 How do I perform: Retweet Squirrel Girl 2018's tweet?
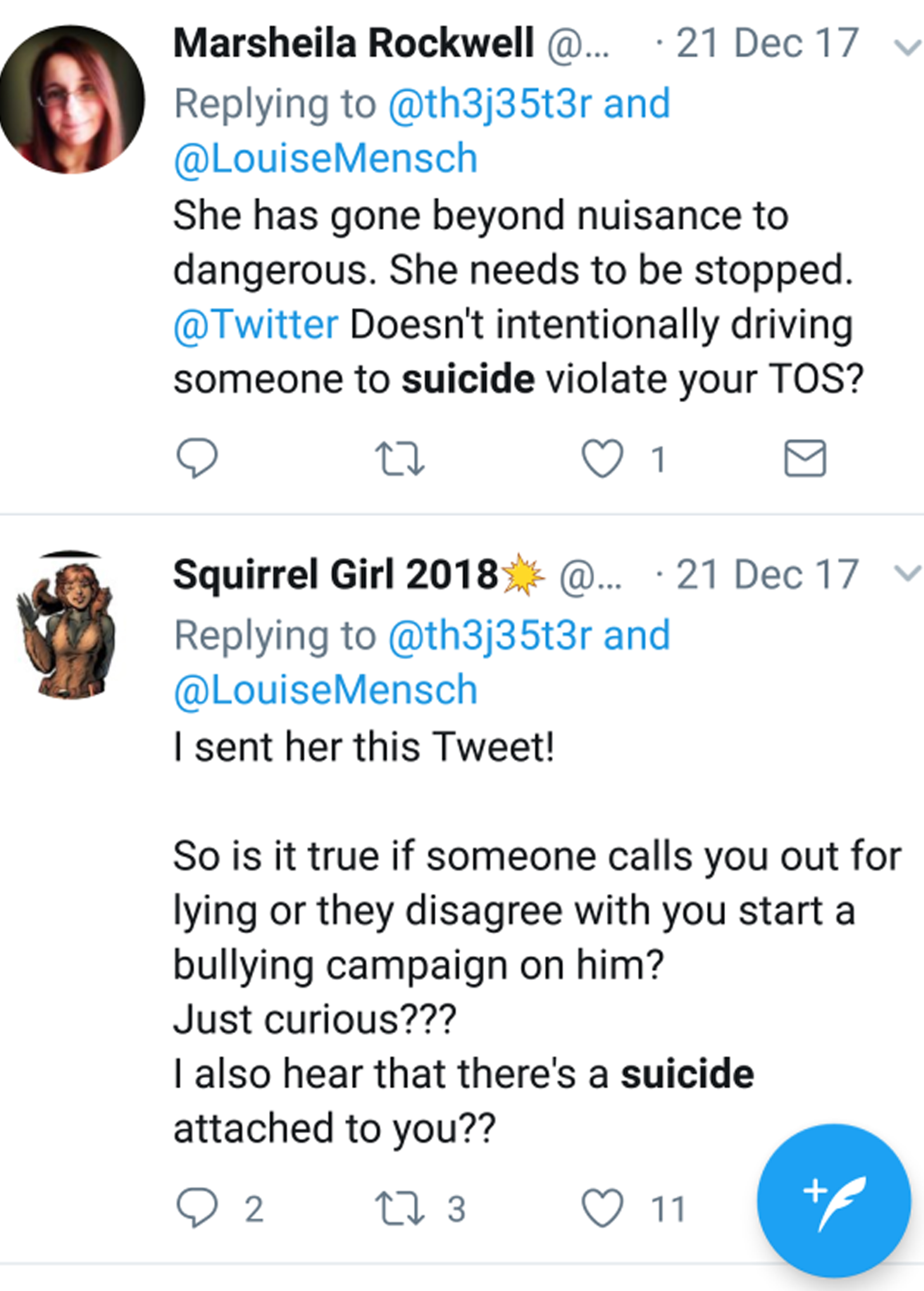399,1208
